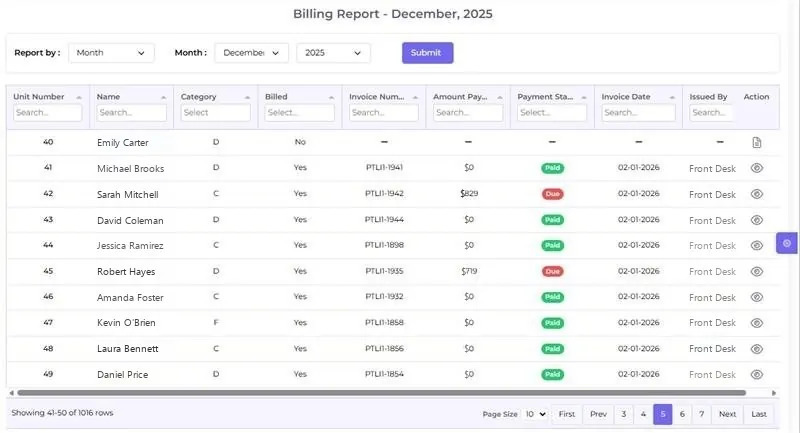Click Amount Payable search field
Image resolution: width=800 pixels, height=433 pixels.
pos(468,113)
